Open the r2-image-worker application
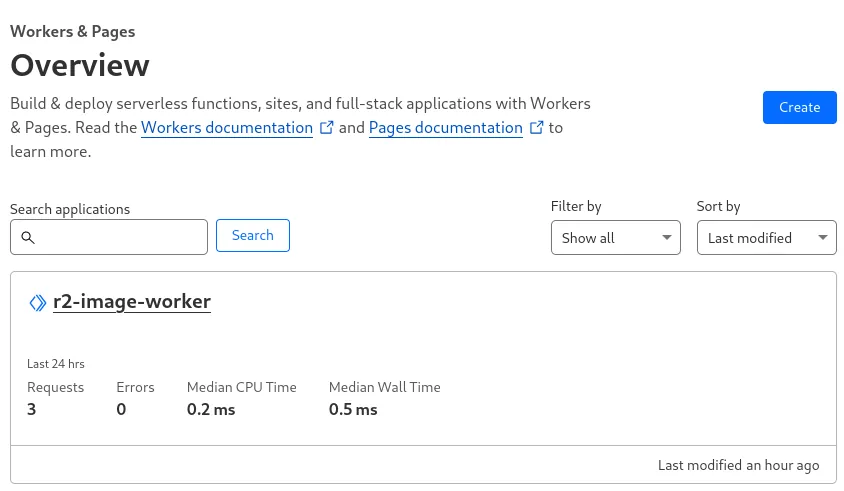The width and height of the screenshot is (844, 491). 132,302
